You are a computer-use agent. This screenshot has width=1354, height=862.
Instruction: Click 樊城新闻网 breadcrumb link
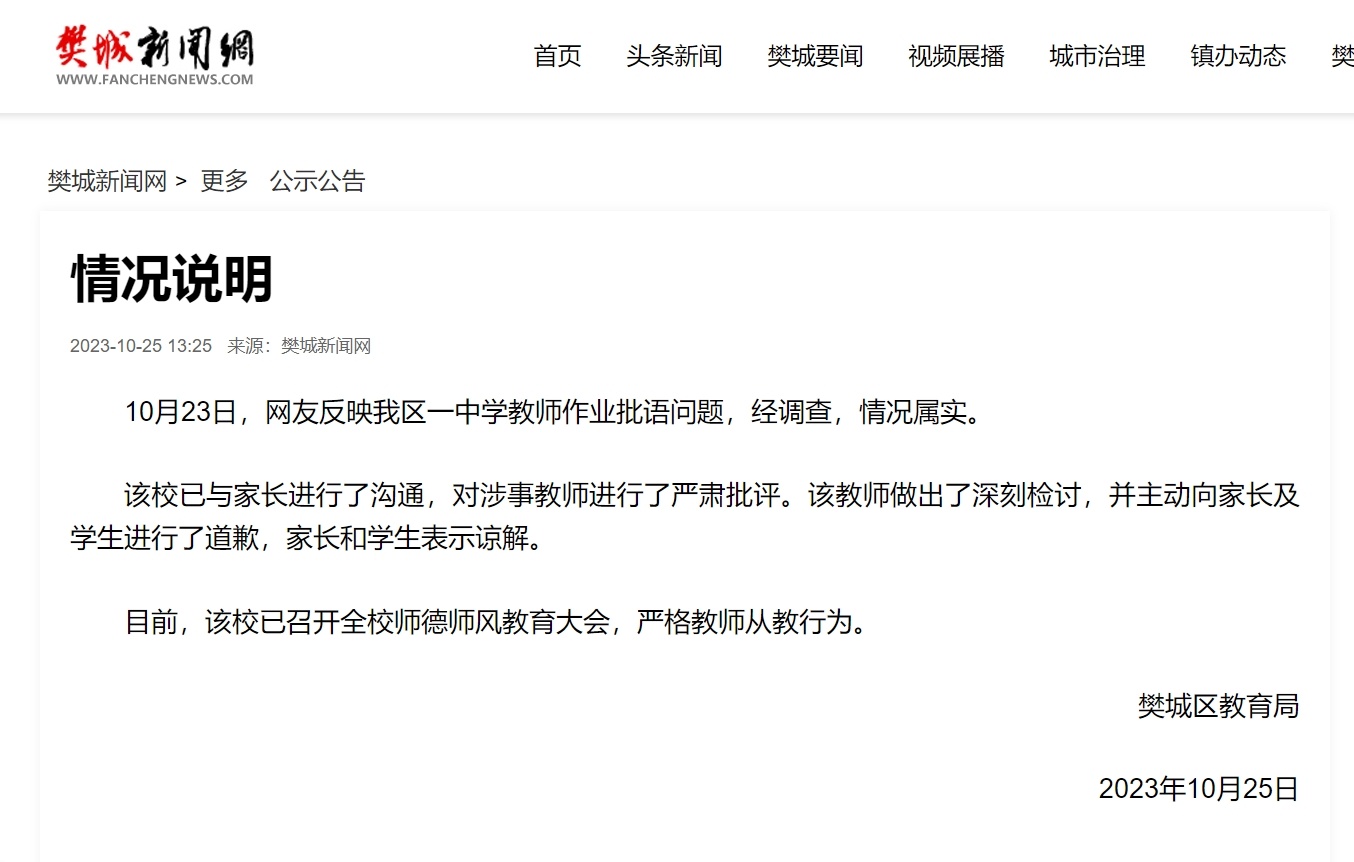point(107,181)
